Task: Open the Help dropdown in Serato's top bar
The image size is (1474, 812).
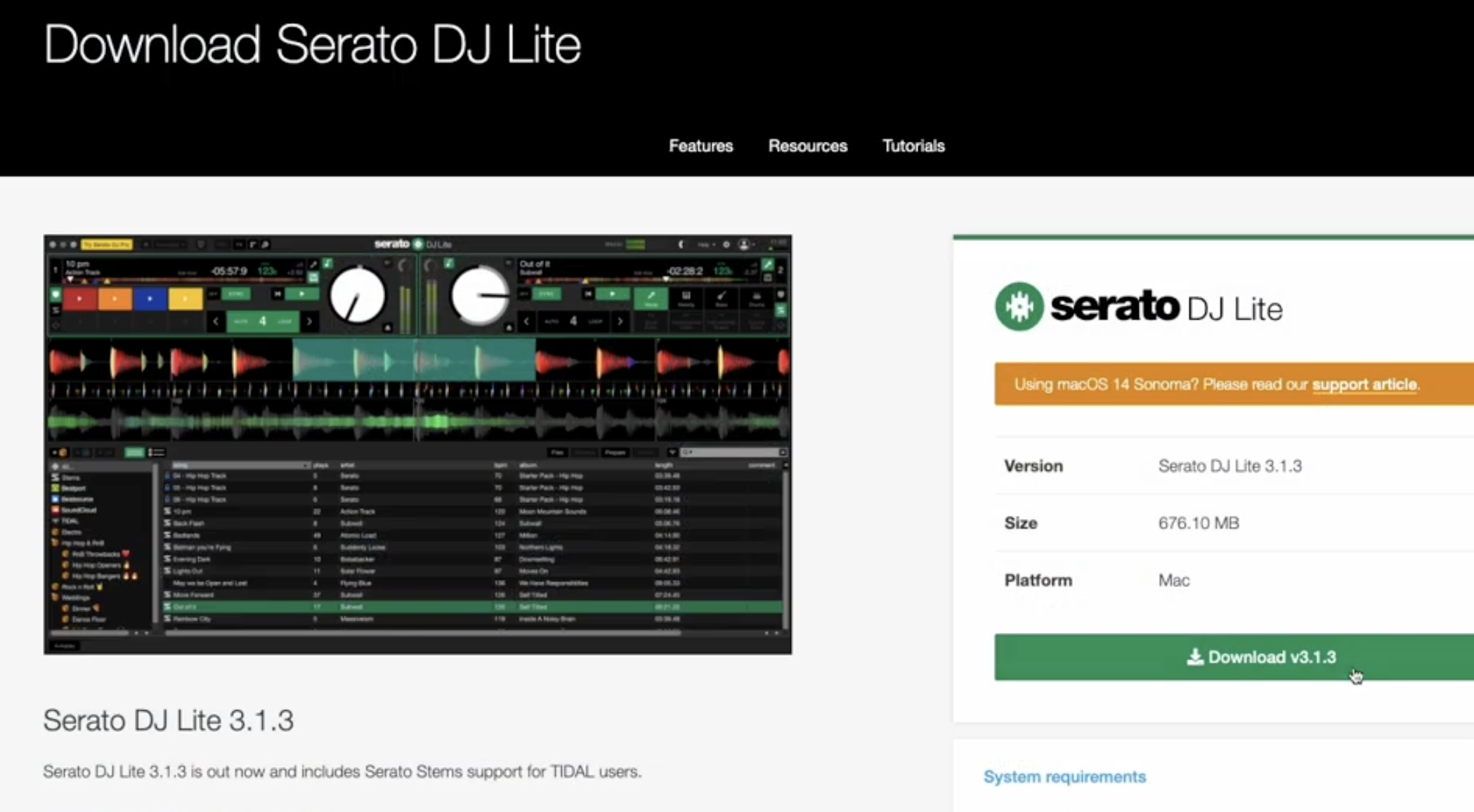Action: (x=705, y=244)
